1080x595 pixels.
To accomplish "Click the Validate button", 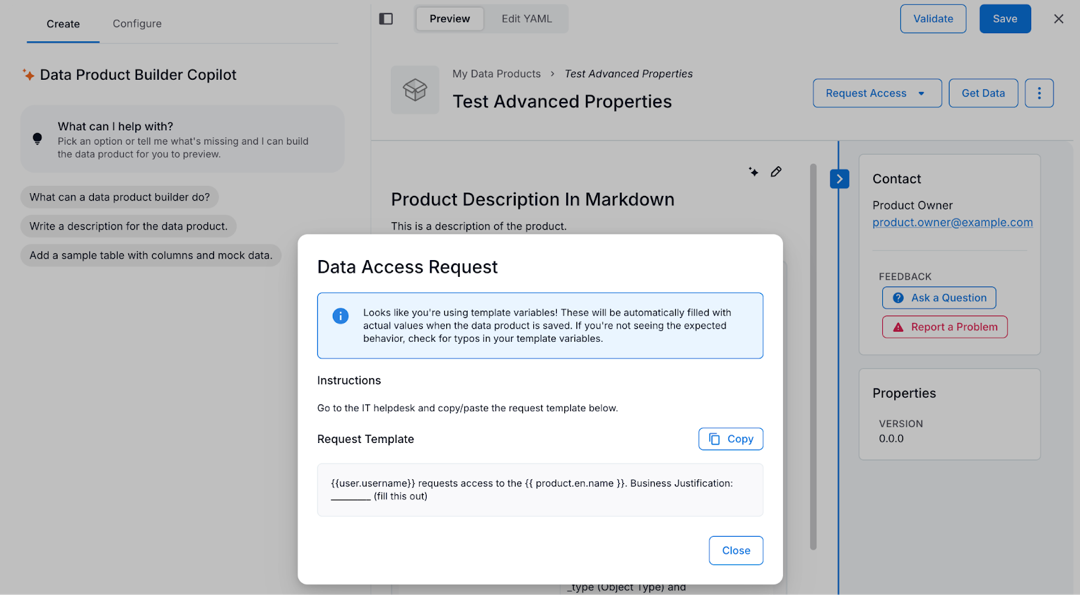I will 932,18.
